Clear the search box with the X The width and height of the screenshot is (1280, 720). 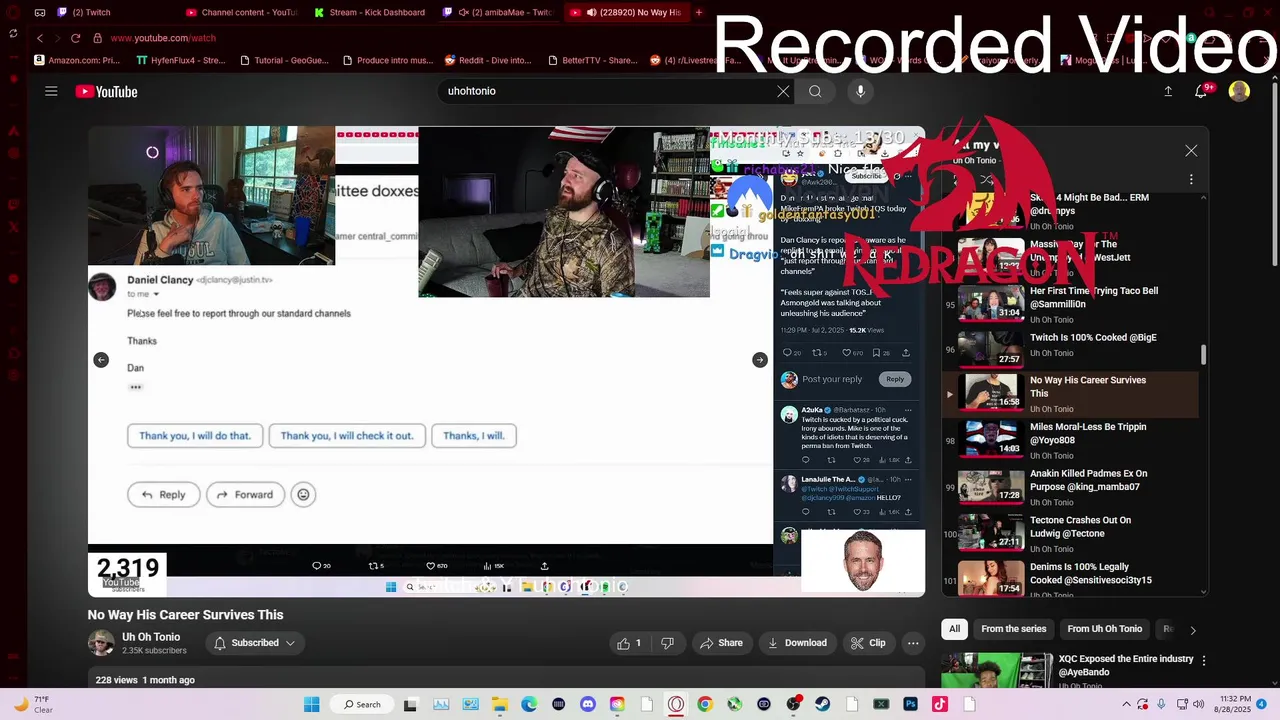pos(783,91)
